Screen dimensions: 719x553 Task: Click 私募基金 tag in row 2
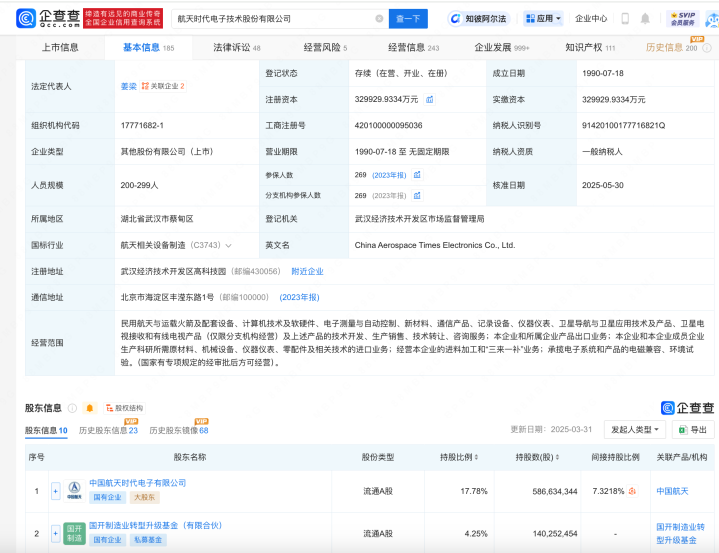tap(148, 540)
